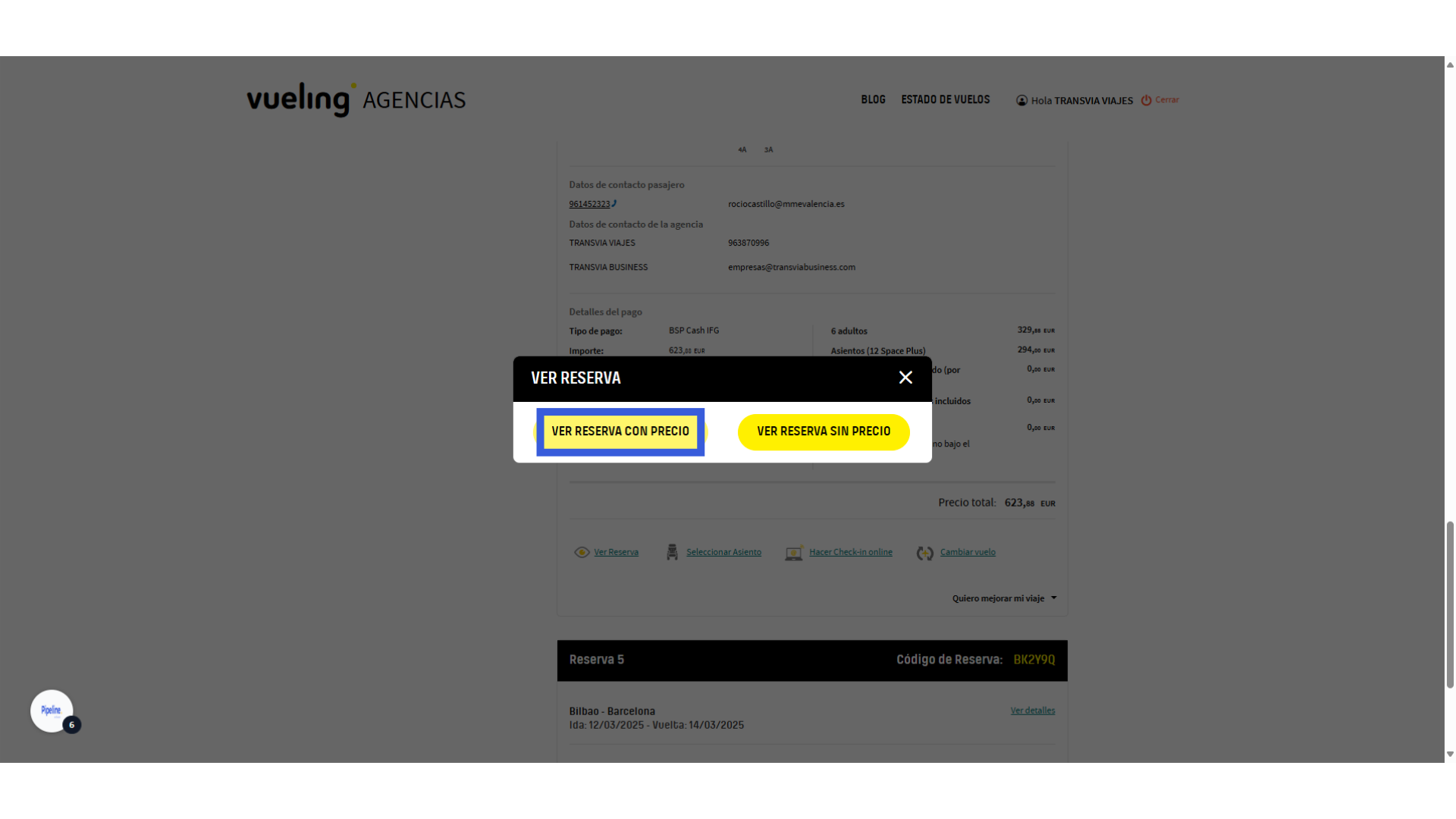Open the Vueling Agencias logo
Viewport: 1456px width, 819px height.
pos(356,99)
